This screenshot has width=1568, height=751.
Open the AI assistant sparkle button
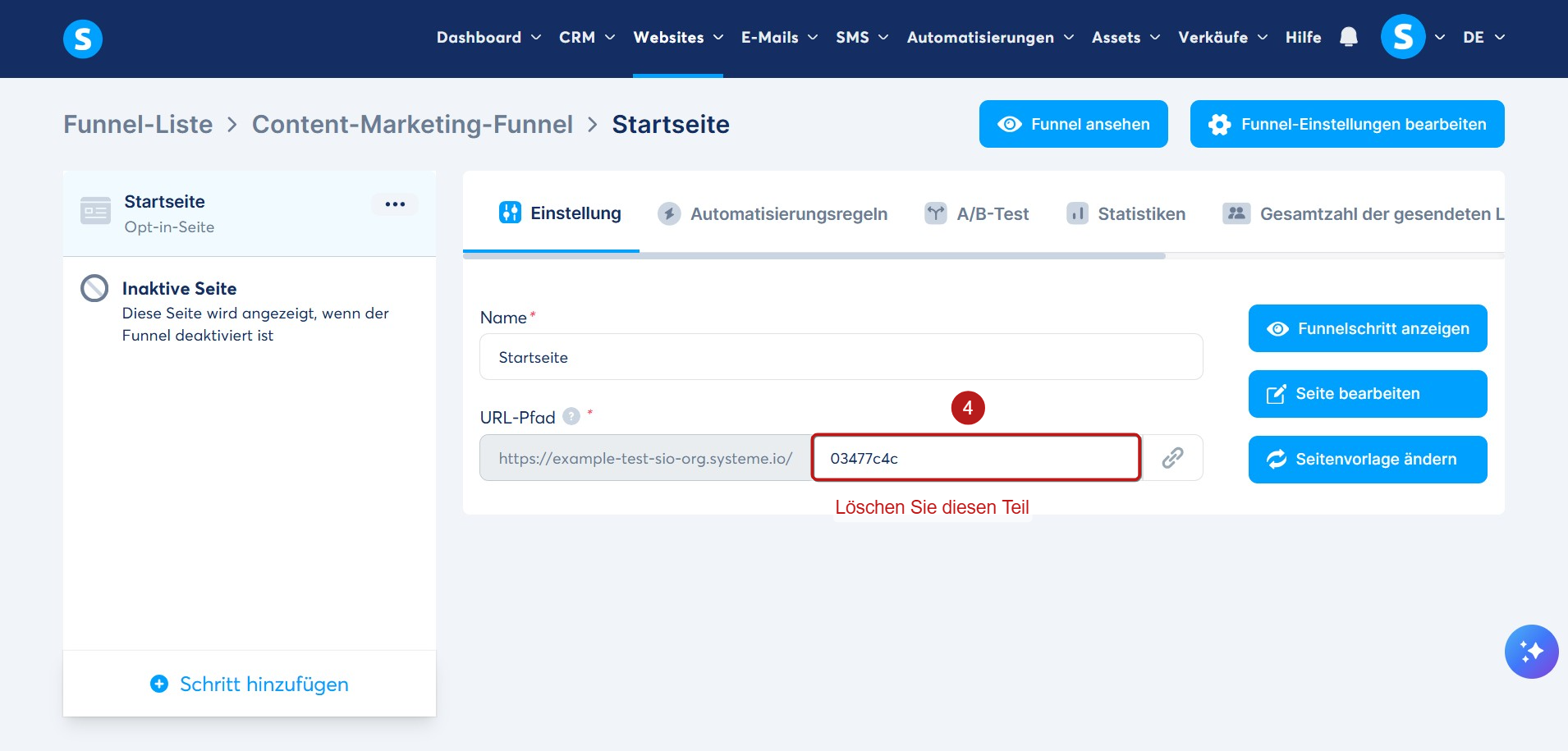1531,652
